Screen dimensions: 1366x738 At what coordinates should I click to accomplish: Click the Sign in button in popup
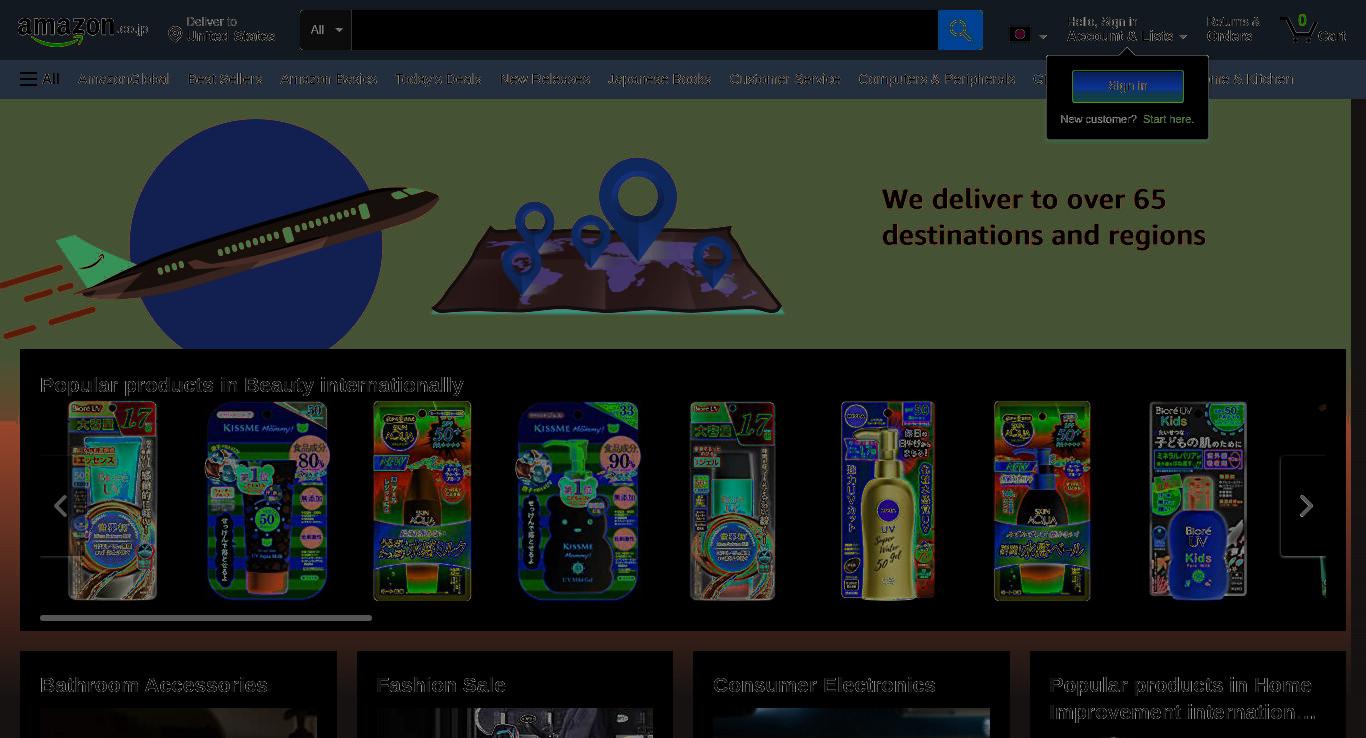coord(1127,86)
